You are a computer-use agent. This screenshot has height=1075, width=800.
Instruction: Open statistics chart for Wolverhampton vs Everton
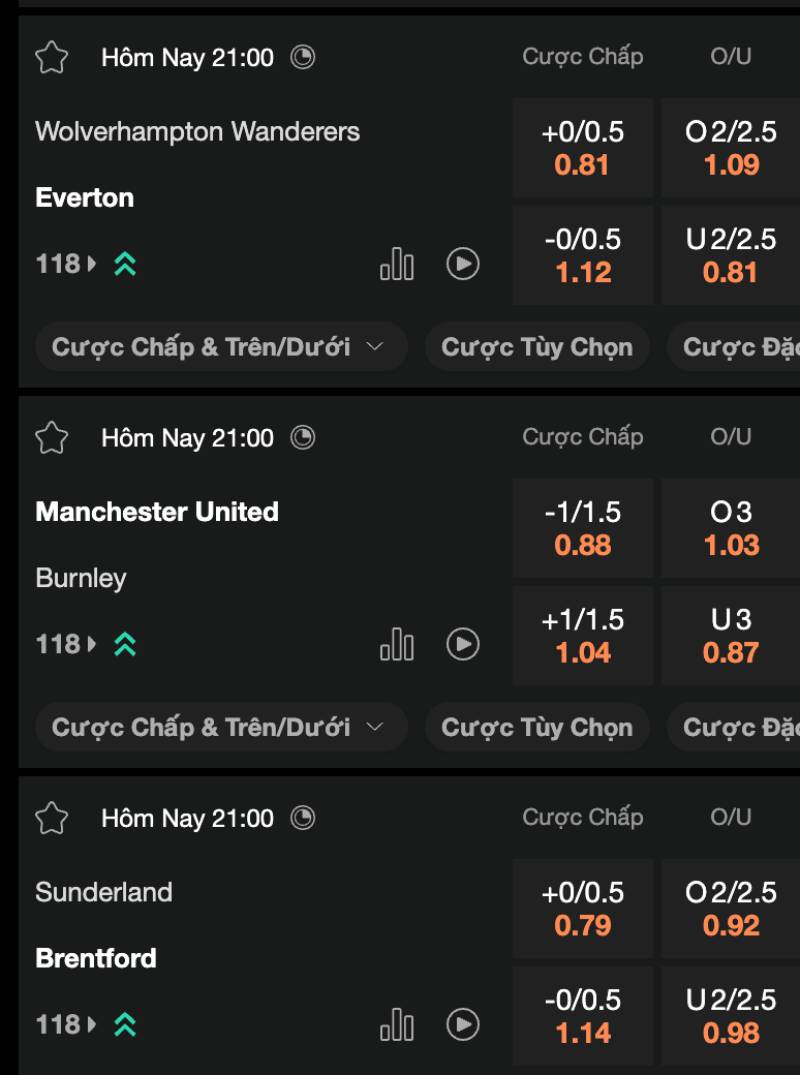point(397,264)
